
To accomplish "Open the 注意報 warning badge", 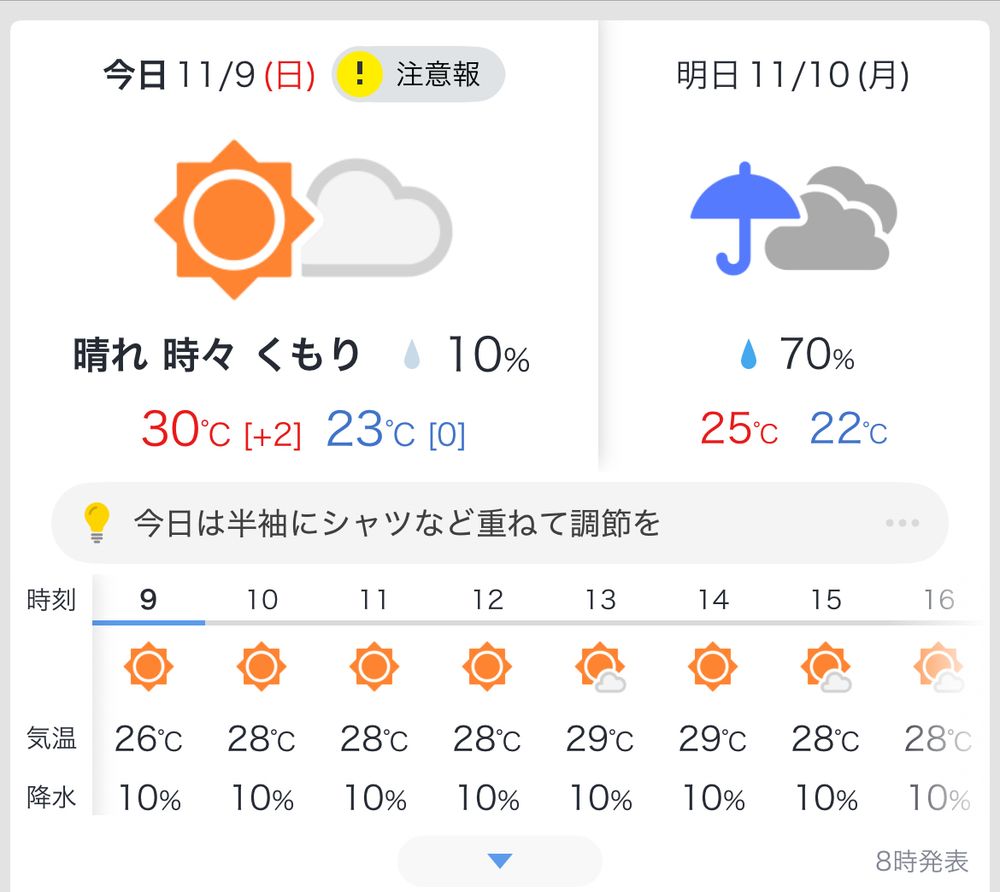I will coord(418,74).
